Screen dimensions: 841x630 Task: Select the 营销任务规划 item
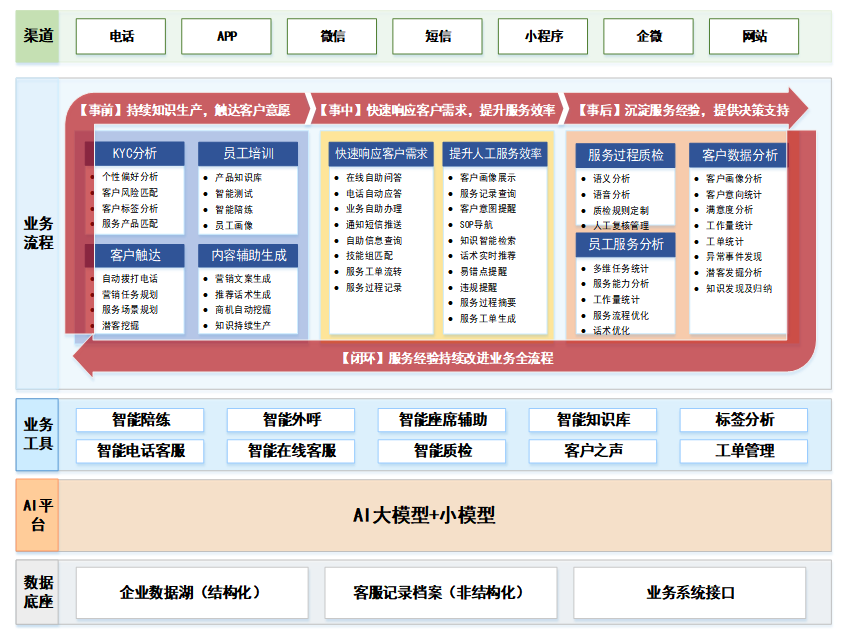[130, 294]
